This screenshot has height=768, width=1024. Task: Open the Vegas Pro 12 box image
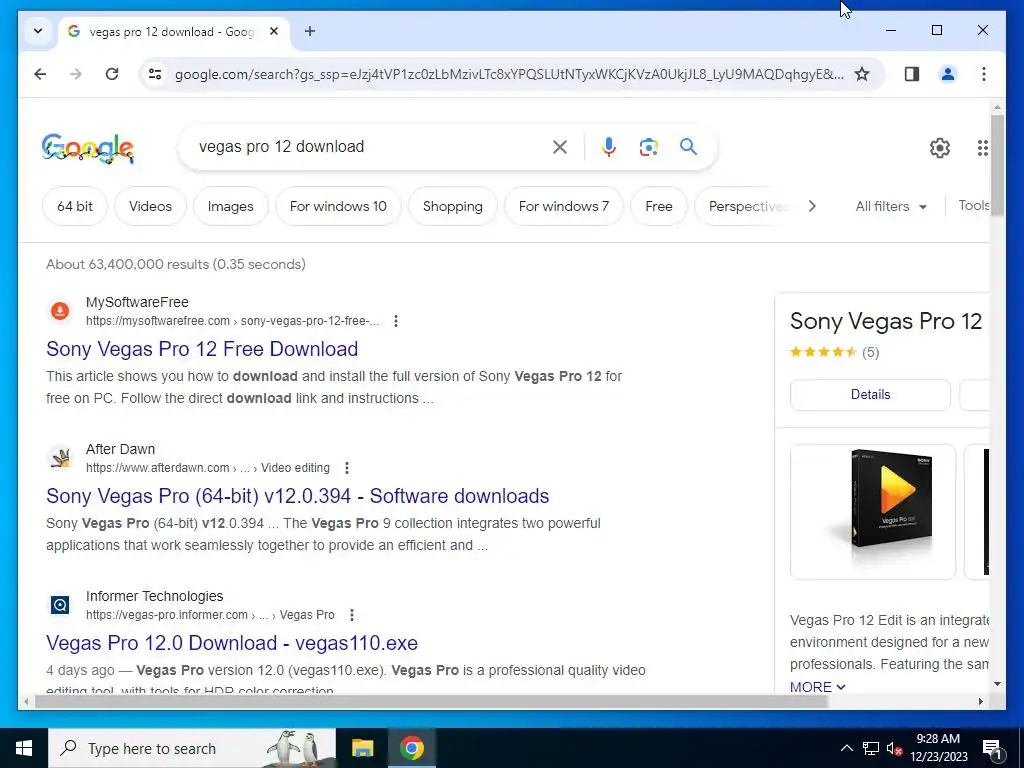(x=872, y=511)
